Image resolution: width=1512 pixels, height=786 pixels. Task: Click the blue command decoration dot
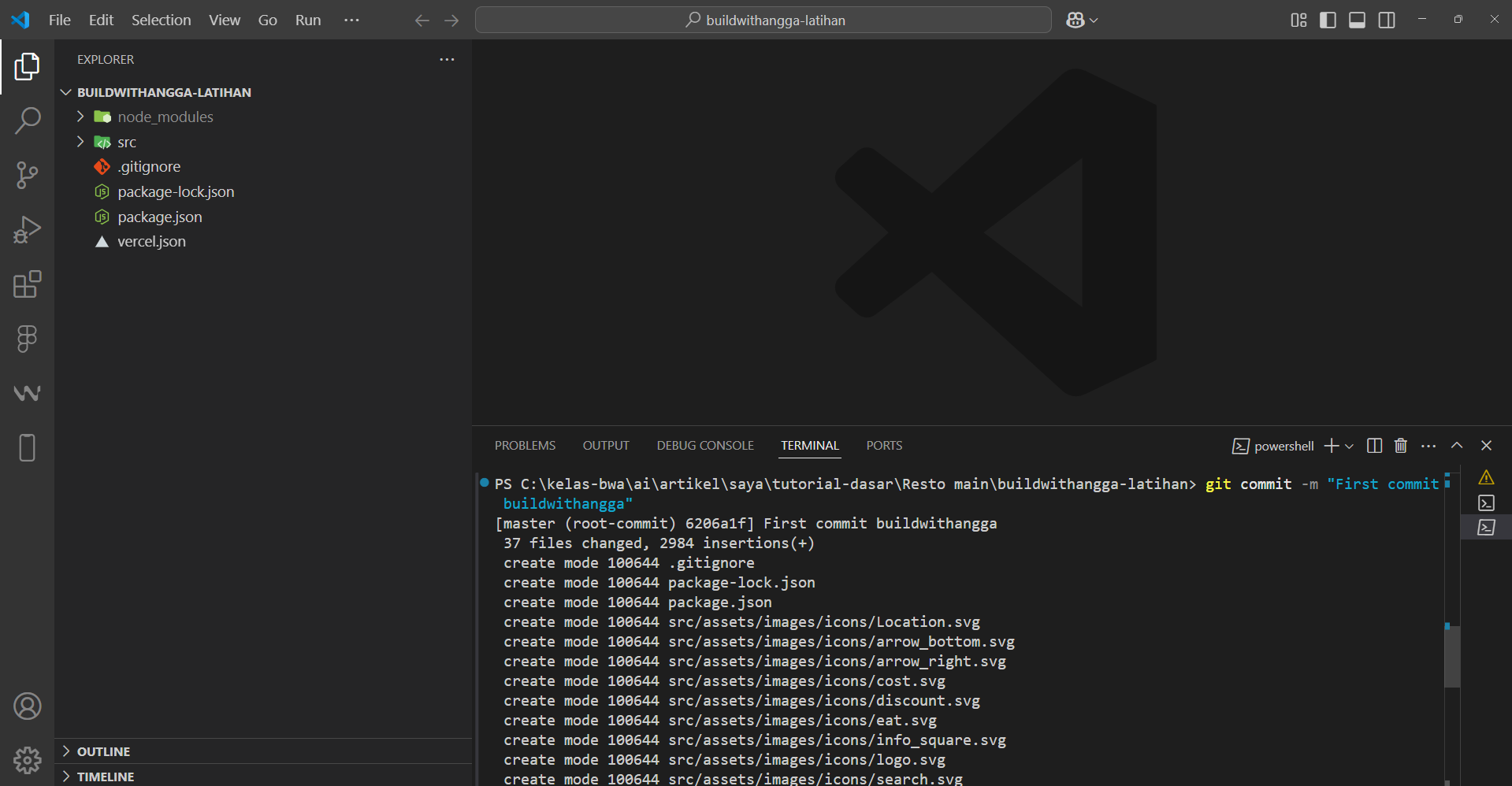[x=484, y=483]
